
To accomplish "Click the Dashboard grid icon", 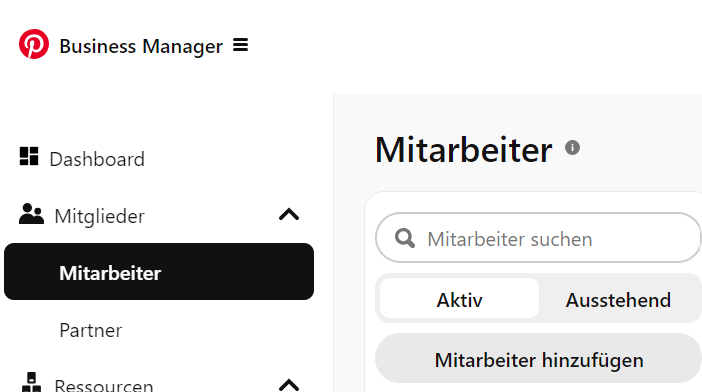I will tap(29, 156).
